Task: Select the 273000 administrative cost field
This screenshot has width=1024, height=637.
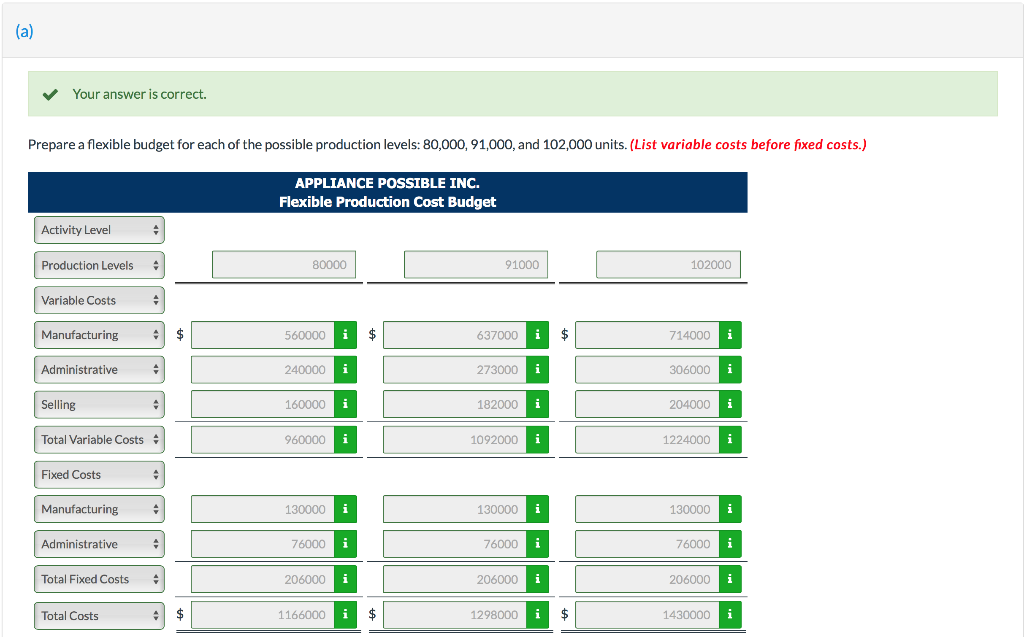Action: point(455,370)
